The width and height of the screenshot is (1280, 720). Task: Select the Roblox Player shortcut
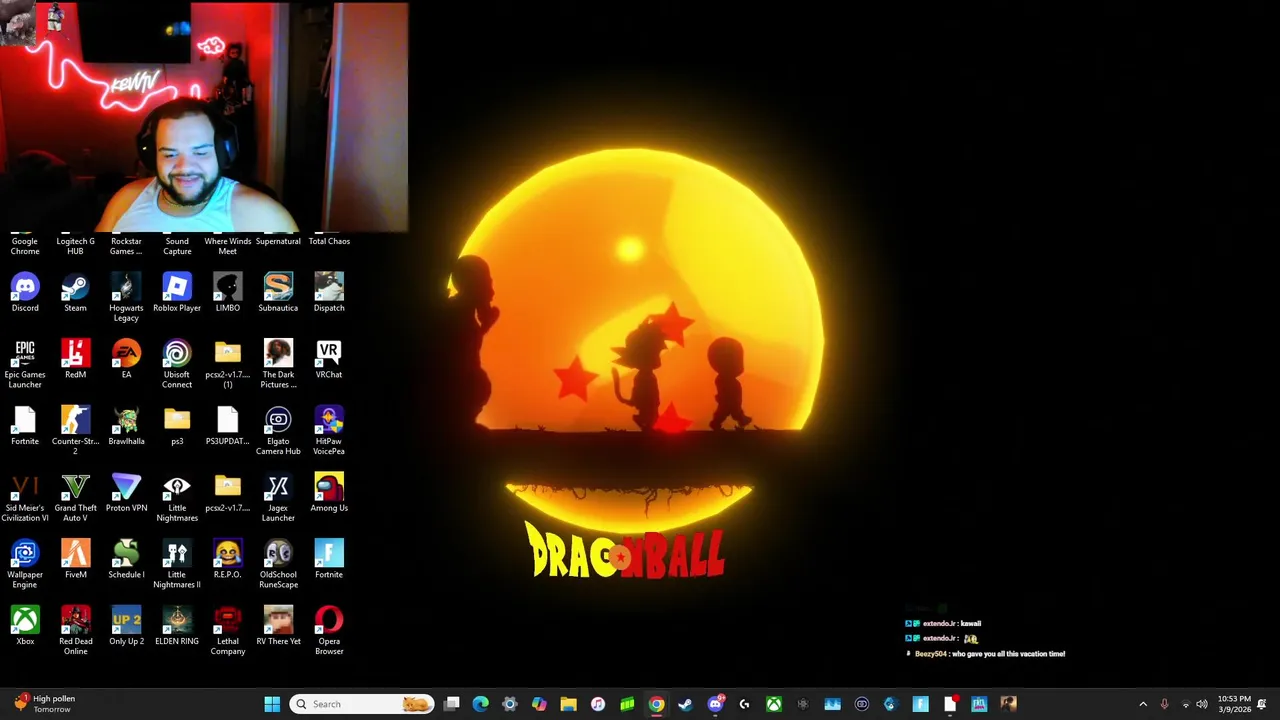tap(177, 293)
